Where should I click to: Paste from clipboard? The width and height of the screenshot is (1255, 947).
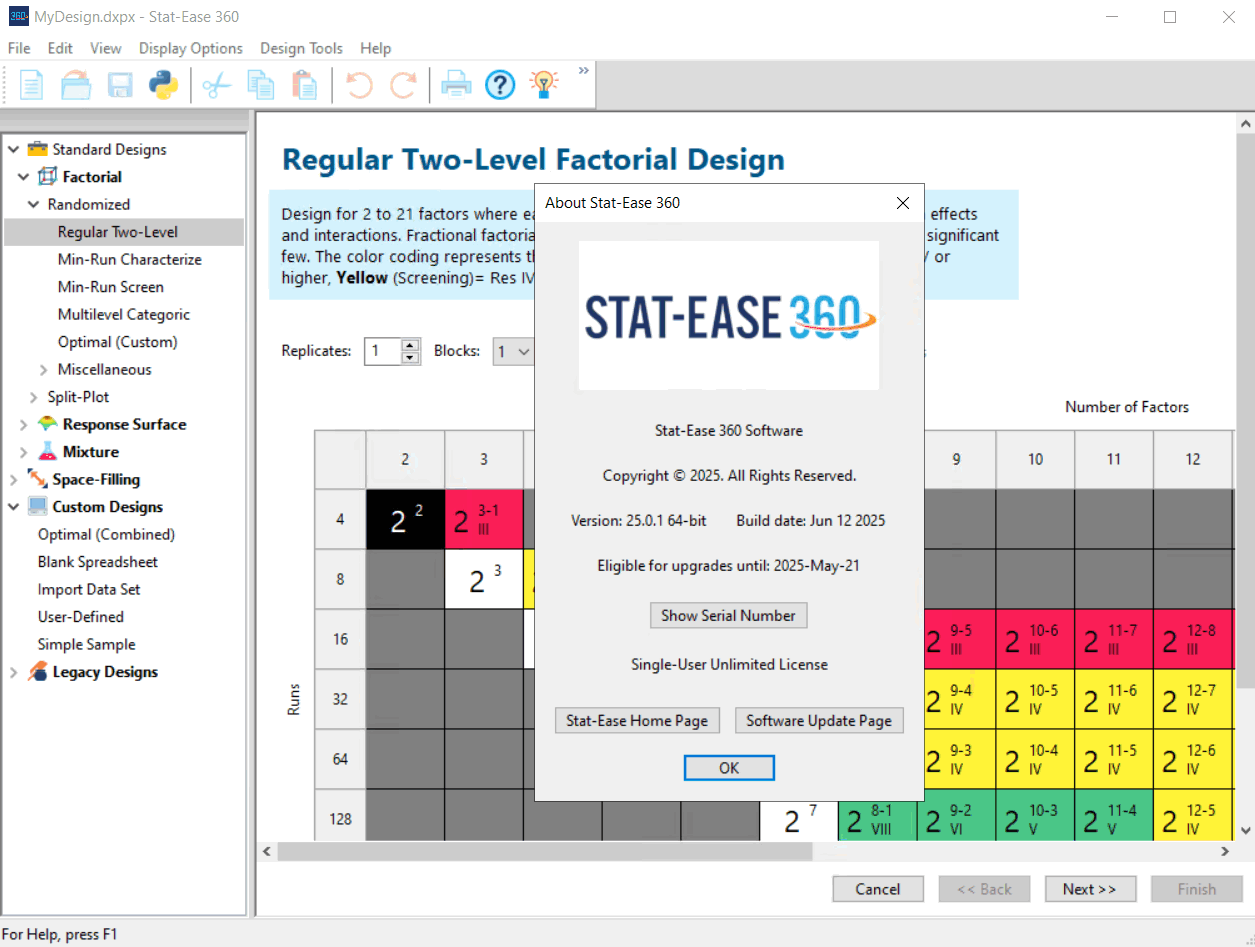coord(305,85)
